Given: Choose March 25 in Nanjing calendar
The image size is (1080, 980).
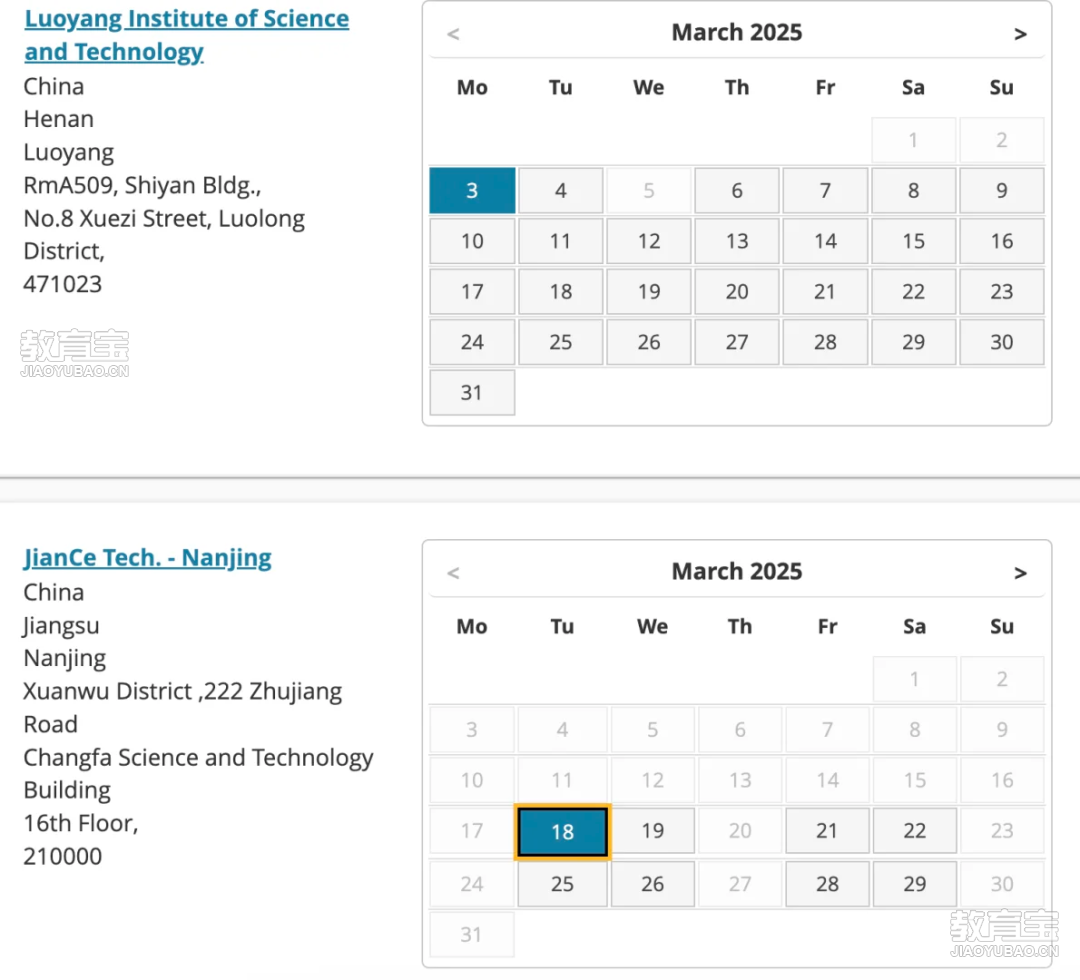Looking at the screenshot, I should coord(562,884).
